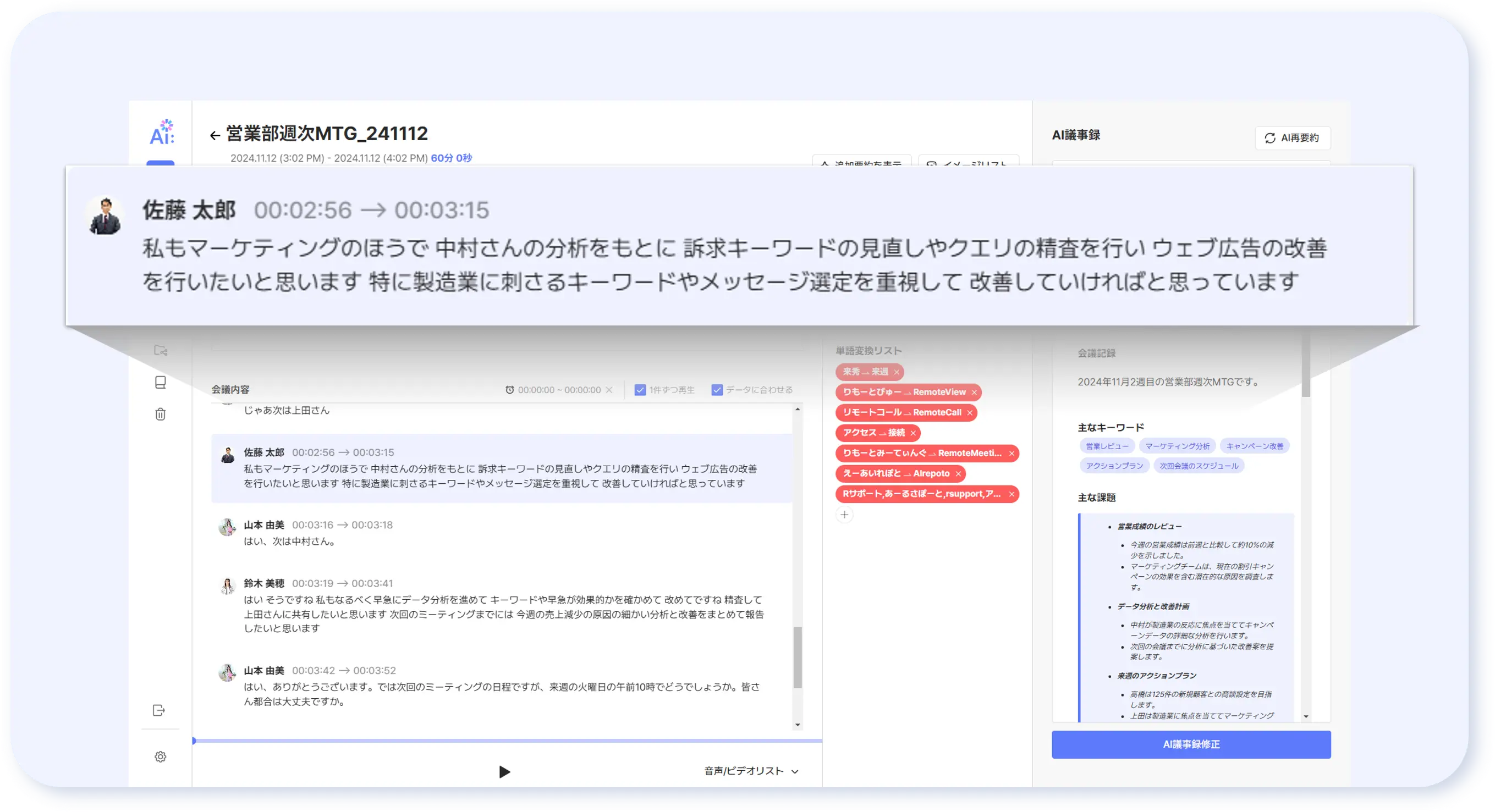Click timestamp 00:02:56 → 00:03:15 in transcript list

(343, 452)
